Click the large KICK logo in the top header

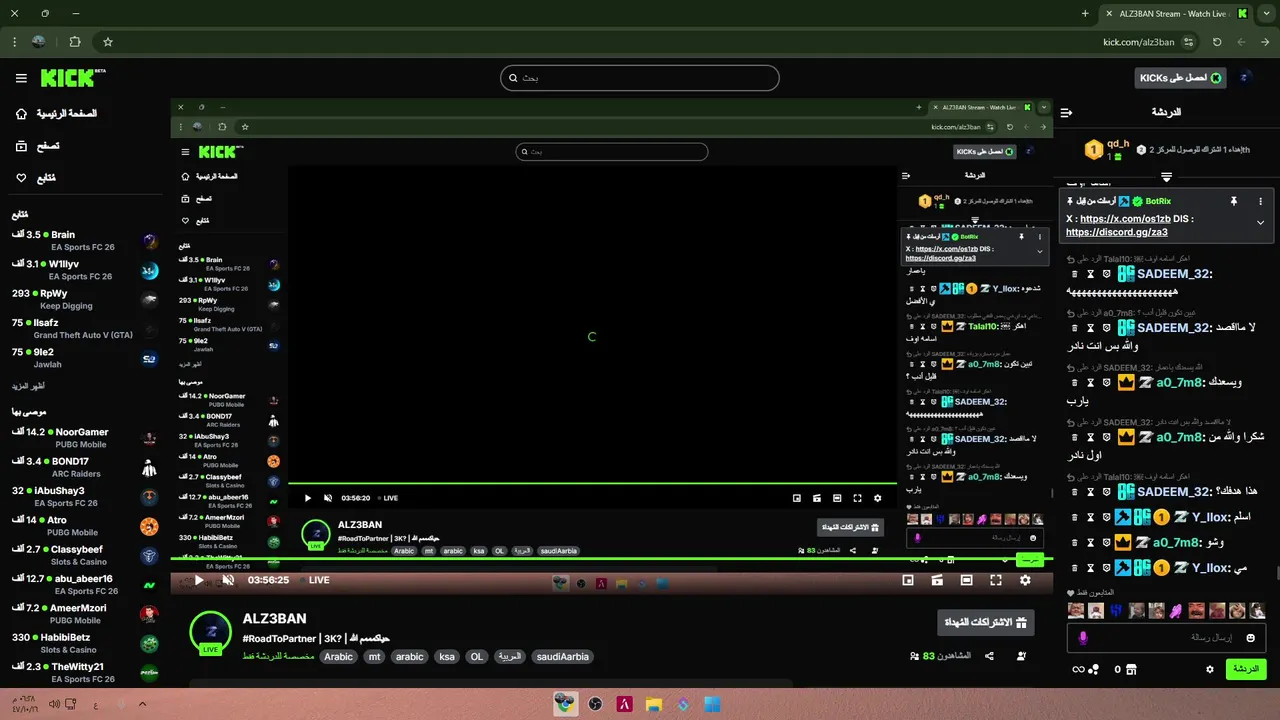pyautogui.click(x=72, y=78)
